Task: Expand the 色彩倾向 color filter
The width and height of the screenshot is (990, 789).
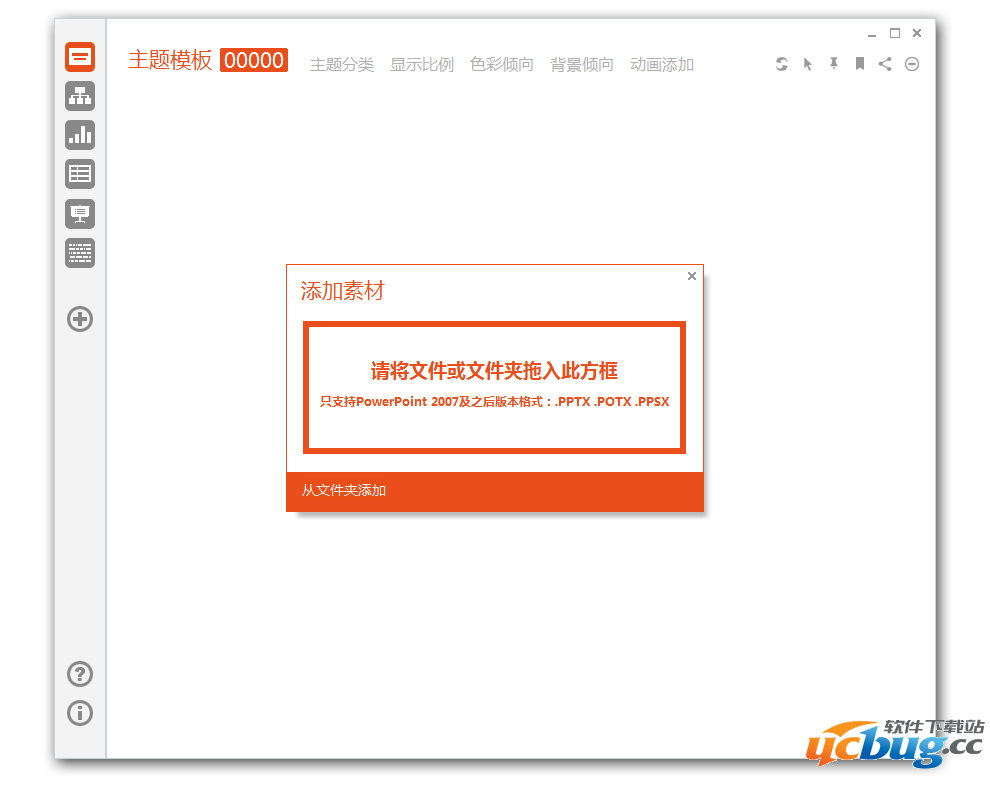Action: coord(502,65)
